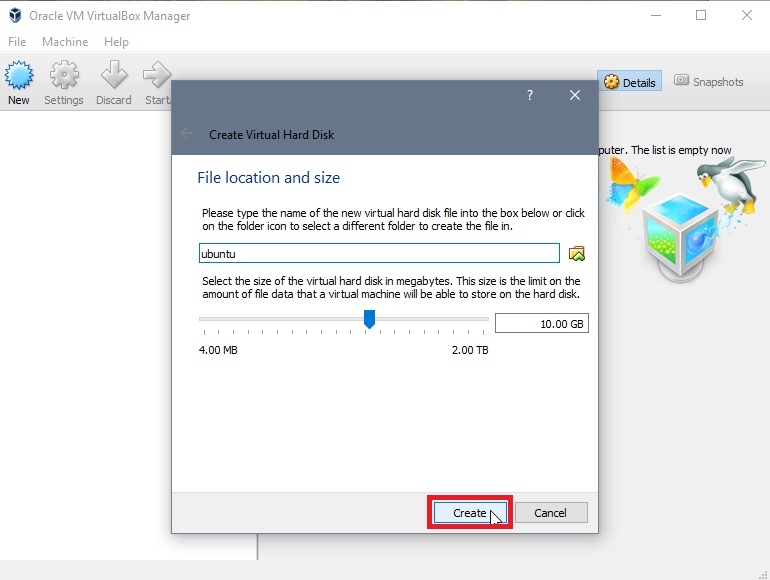
Task: Choose folder icon next to file name
Action: coord(577,254)
